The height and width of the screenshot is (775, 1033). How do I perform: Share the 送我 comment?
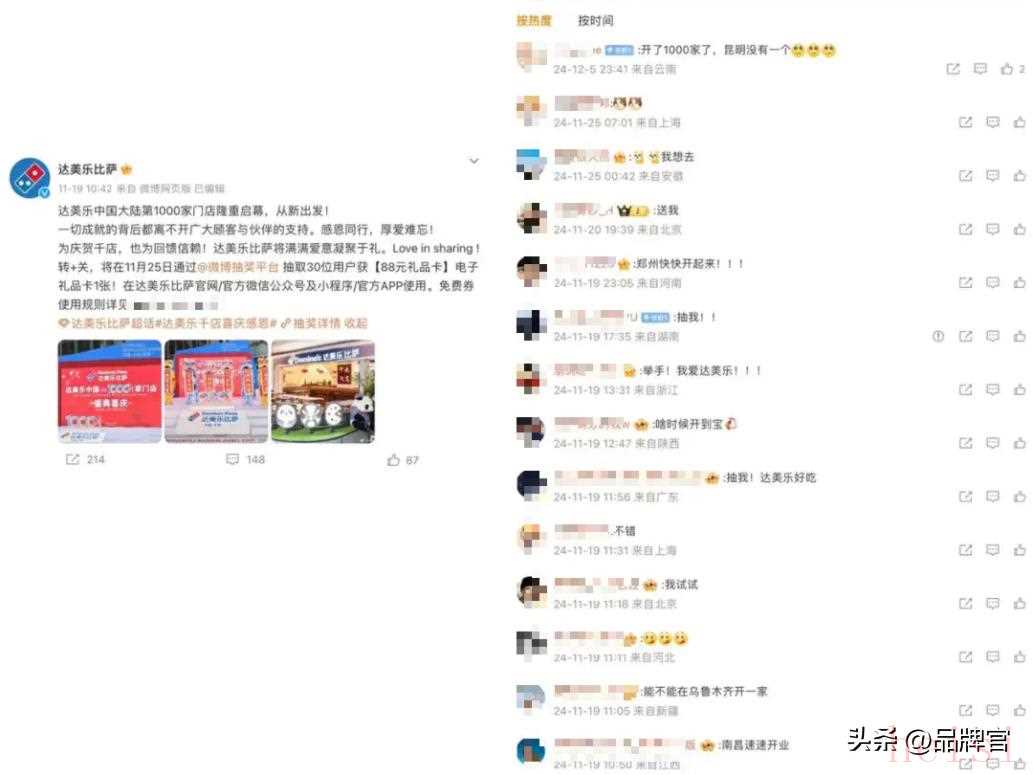pos(965,229)
